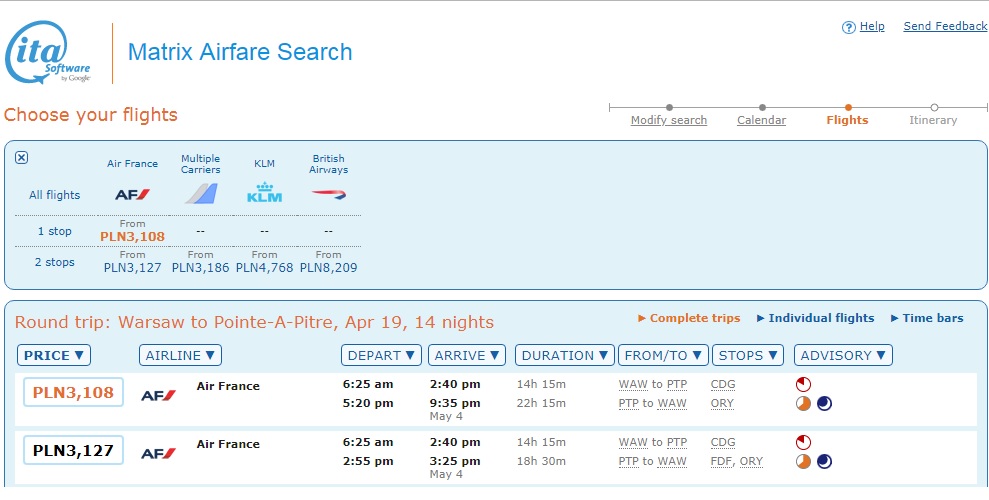Open the AIRLINE filter dropdown
989x500 pixels.
180,355
